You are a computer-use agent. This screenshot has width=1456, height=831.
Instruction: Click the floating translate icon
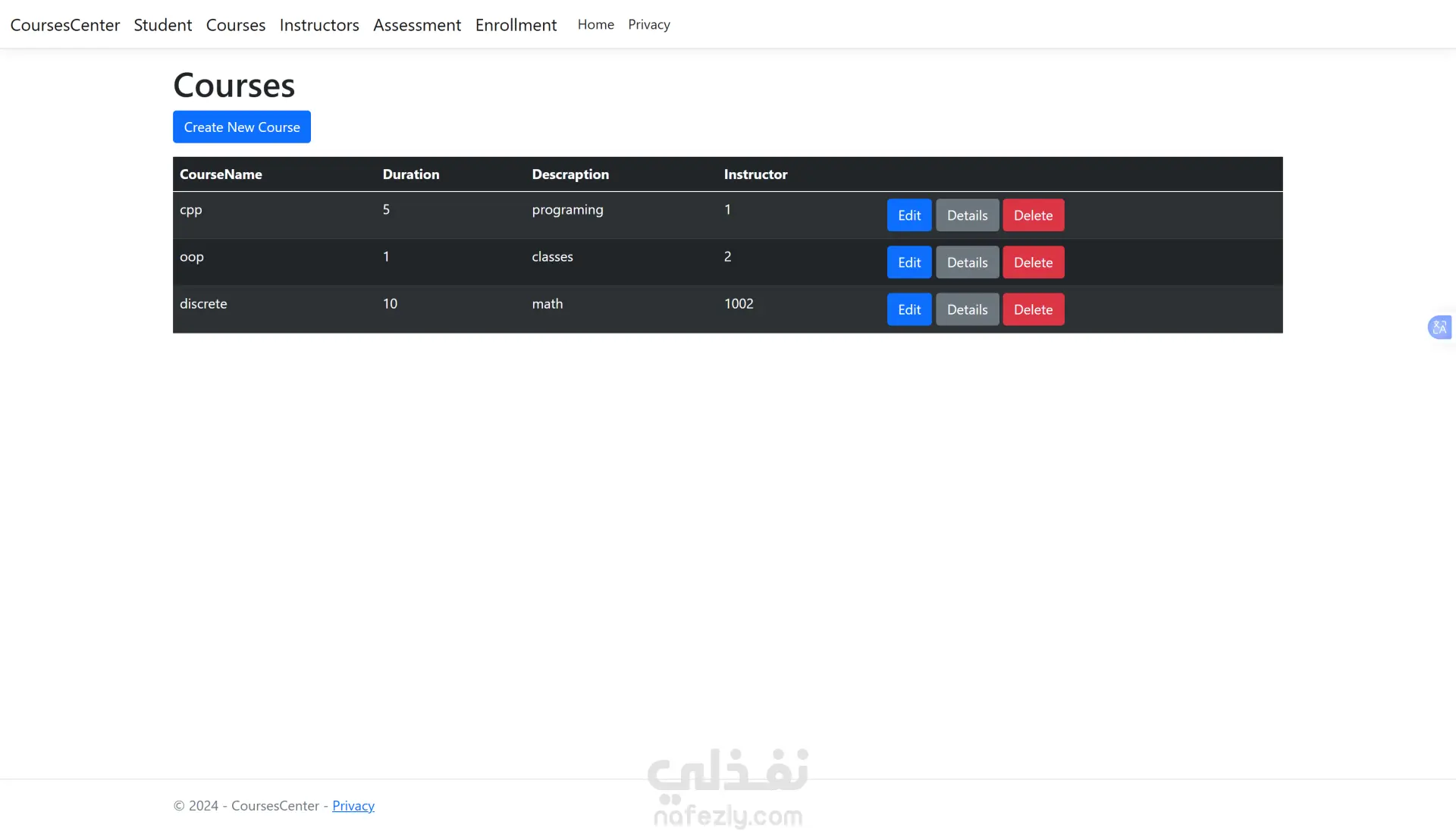1439,328
